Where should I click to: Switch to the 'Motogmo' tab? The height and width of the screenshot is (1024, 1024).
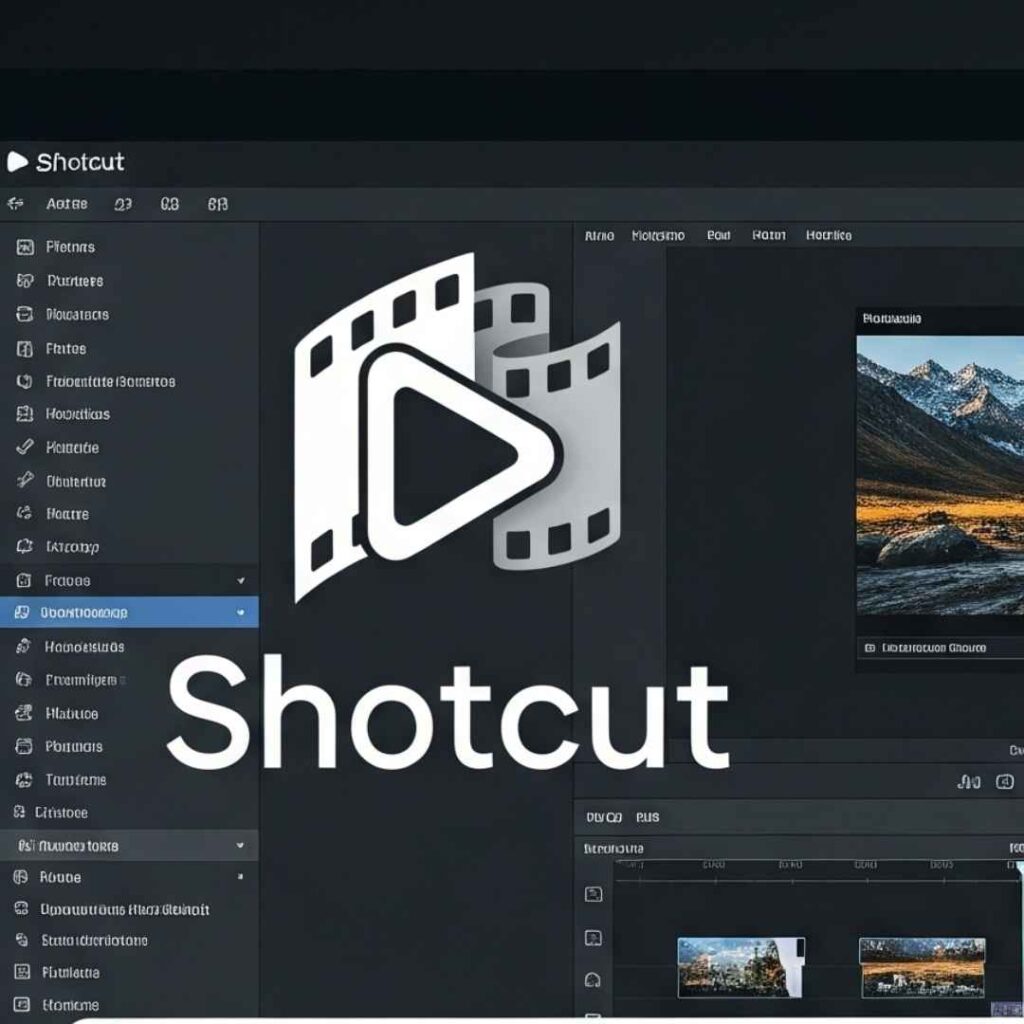click(658, 235)
